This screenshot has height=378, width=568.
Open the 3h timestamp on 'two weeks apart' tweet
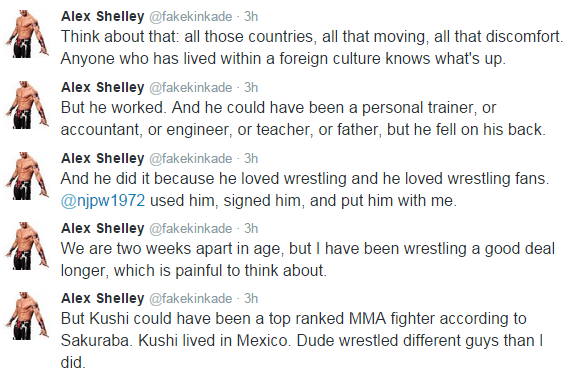coord(251,228)
